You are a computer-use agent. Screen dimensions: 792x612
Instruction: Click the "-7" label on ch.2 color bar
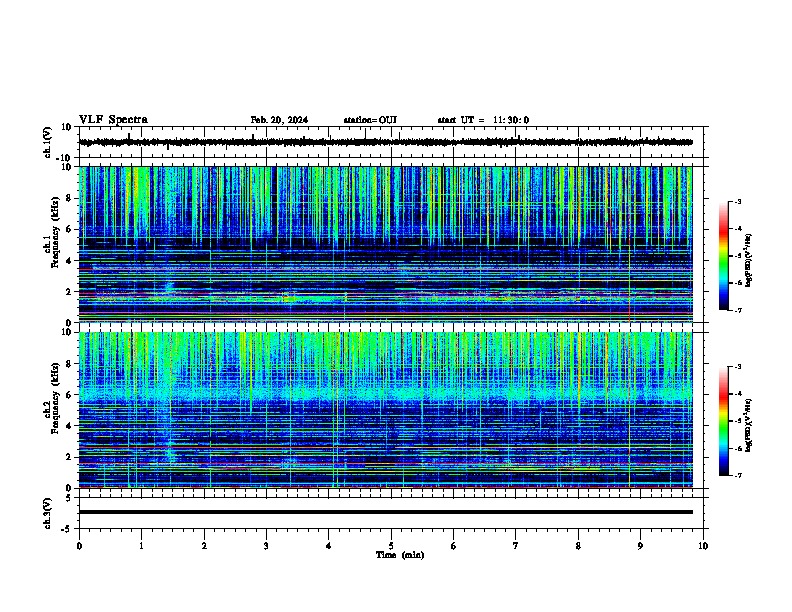coord(738,476)
